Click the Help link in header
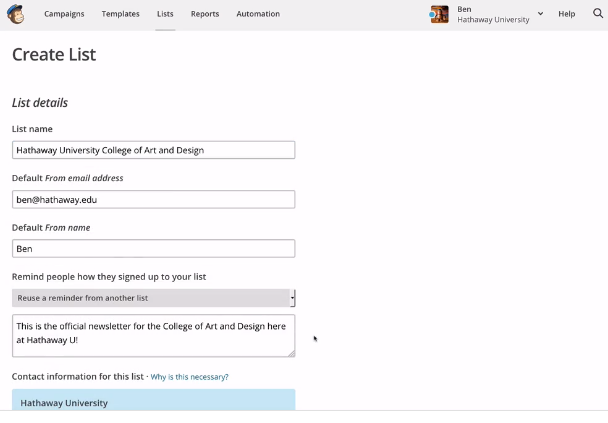This screenshot has height=423, width=608. 567,14
